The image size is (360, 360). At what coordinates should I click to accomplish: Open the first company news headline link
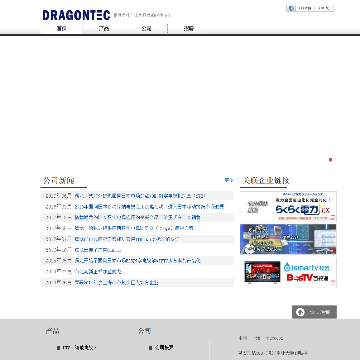(140, 196)
